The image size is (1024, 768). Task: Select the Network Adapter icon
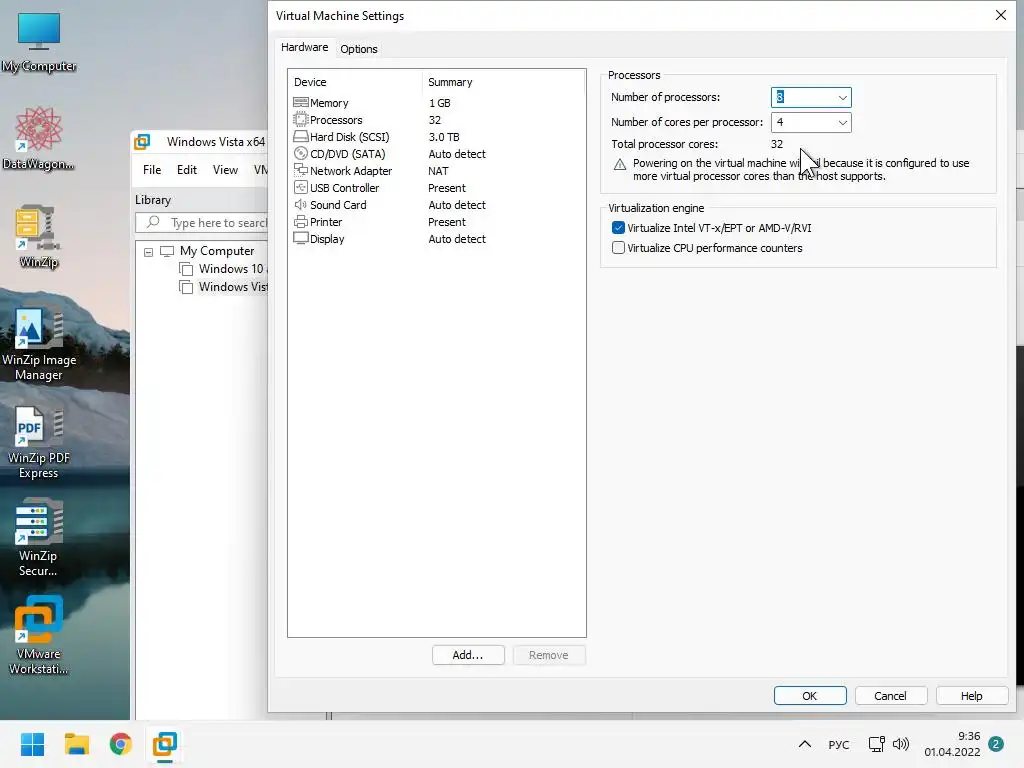tap(300, 170)
